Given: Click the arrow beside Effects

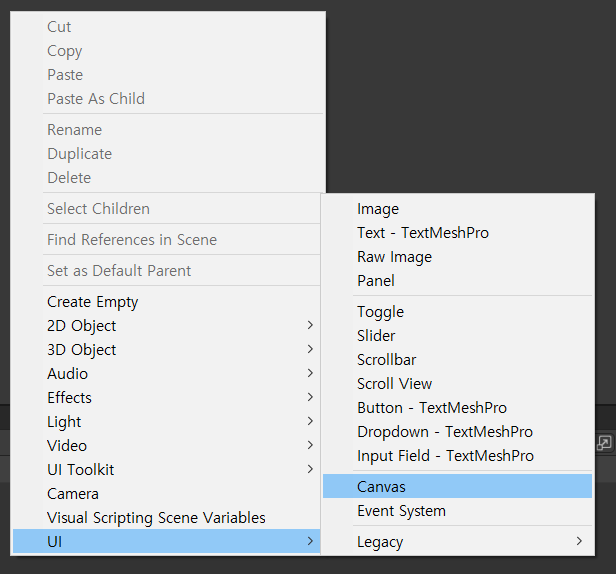Looking at the screenshot, I should point(310,397).
